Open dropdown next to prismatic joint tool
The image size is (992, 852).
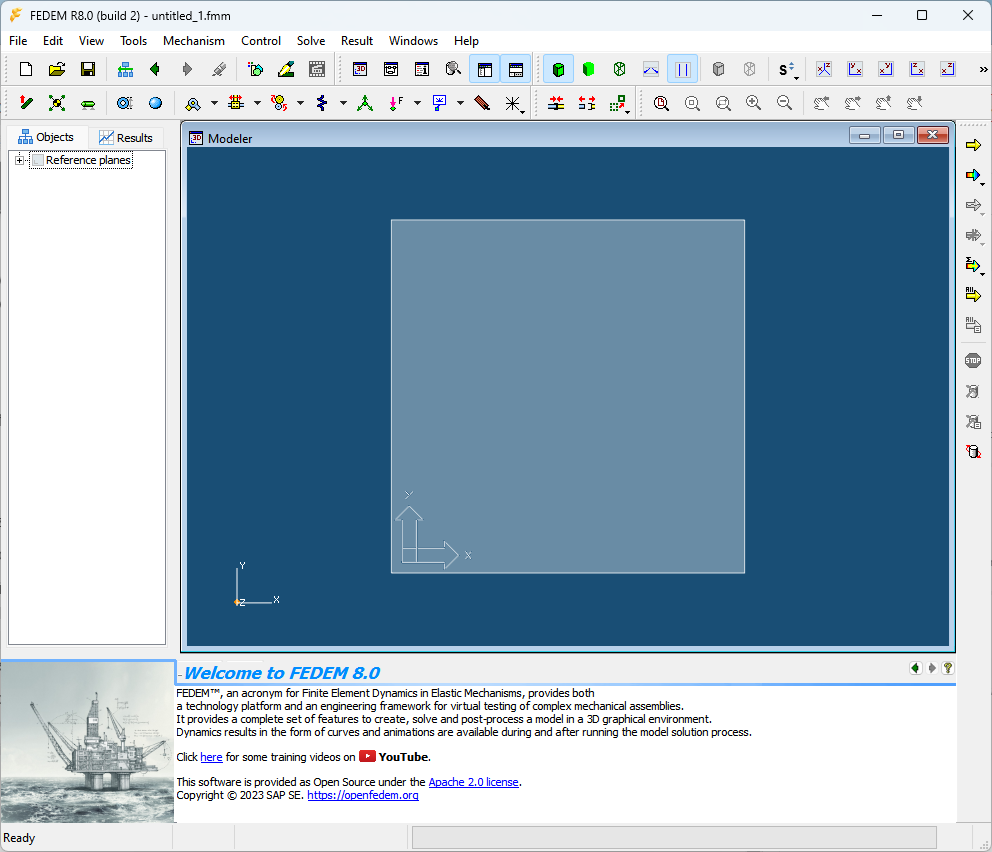(x=257, y=103)
